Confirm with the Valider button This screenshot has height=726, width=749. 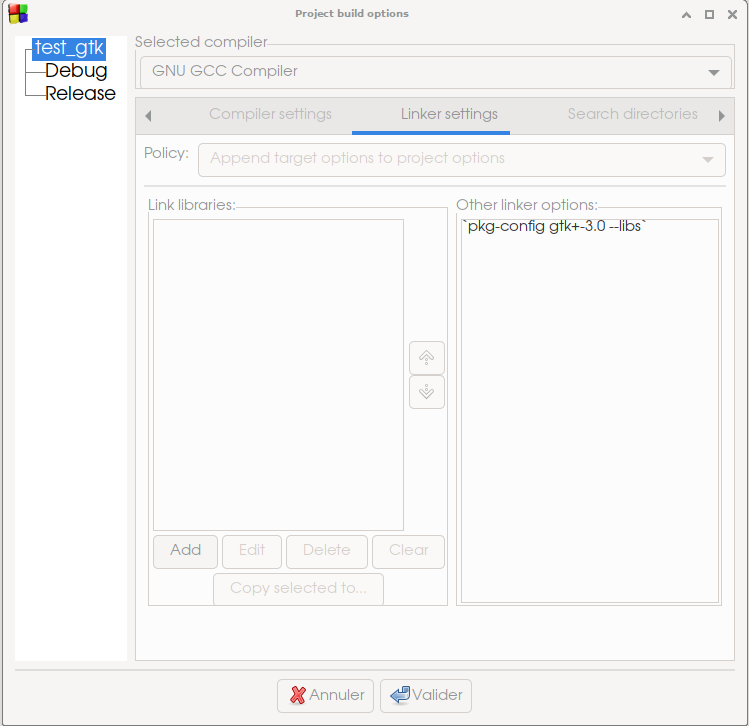426,696
